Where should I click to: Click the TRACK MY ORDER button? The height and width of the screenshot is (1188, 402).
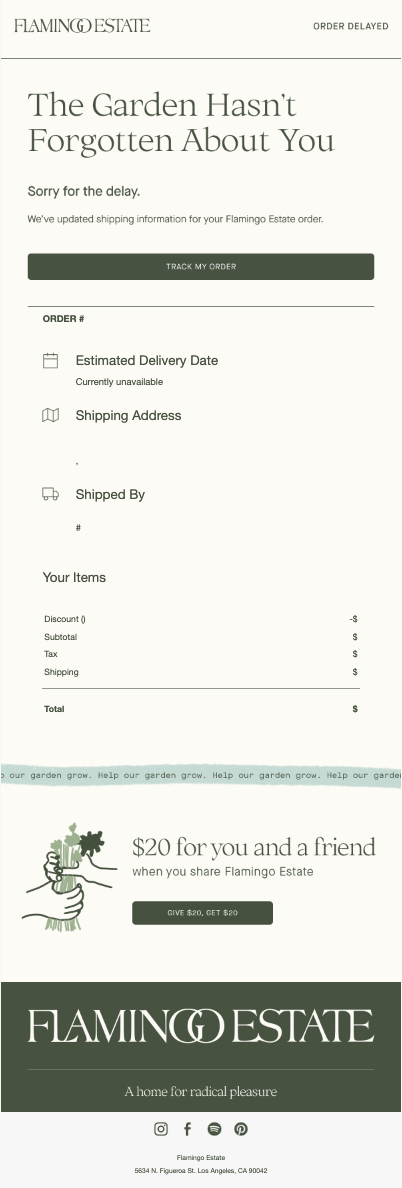point(201,267)
